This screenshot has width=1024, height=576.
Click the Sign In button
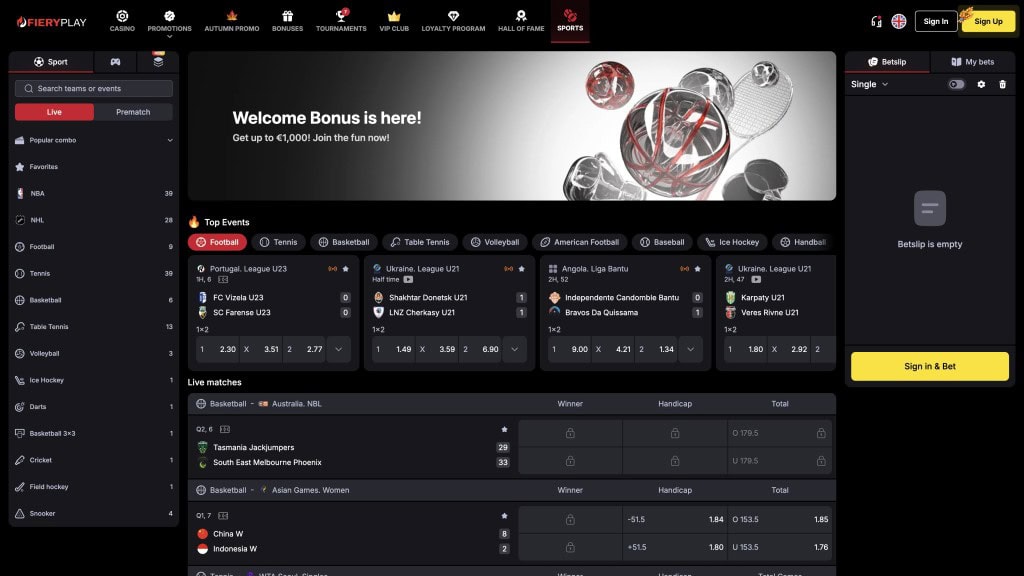(x=936, y=22)
